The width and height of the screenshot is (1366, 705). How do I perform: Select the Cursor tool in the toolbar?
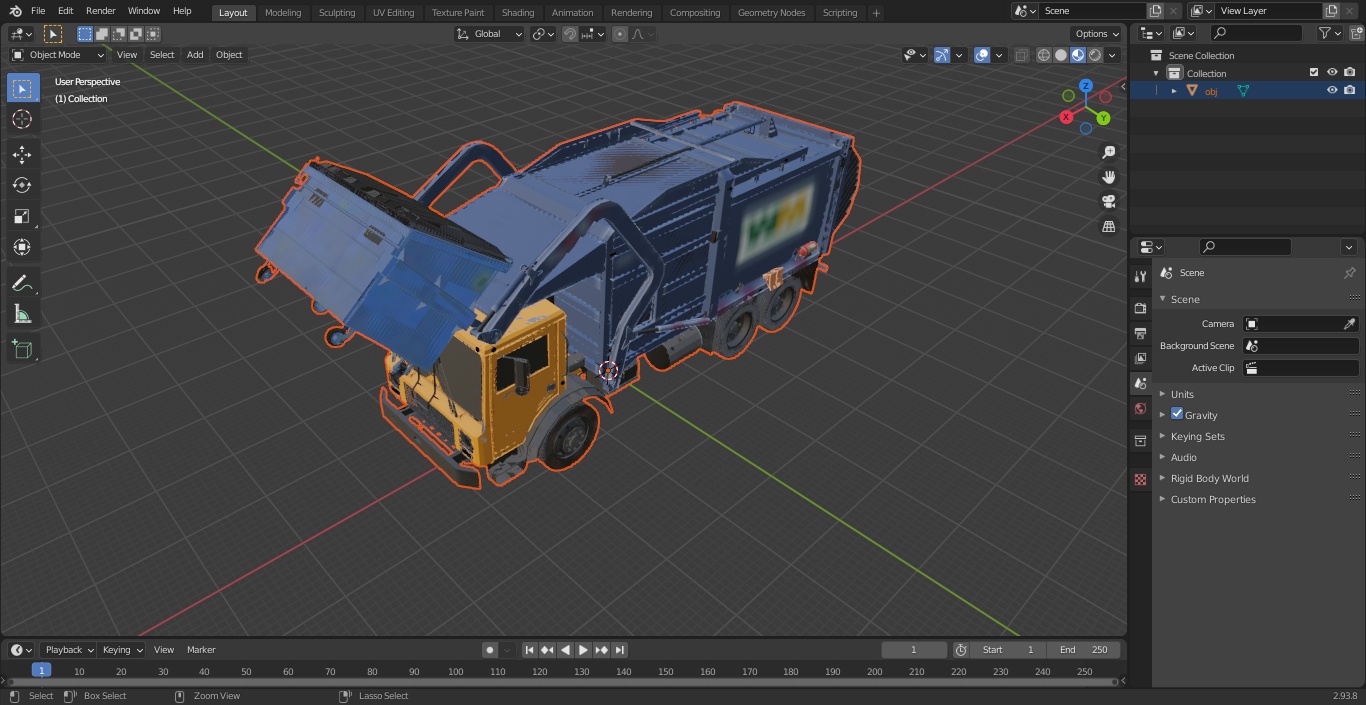click(22, 119)
